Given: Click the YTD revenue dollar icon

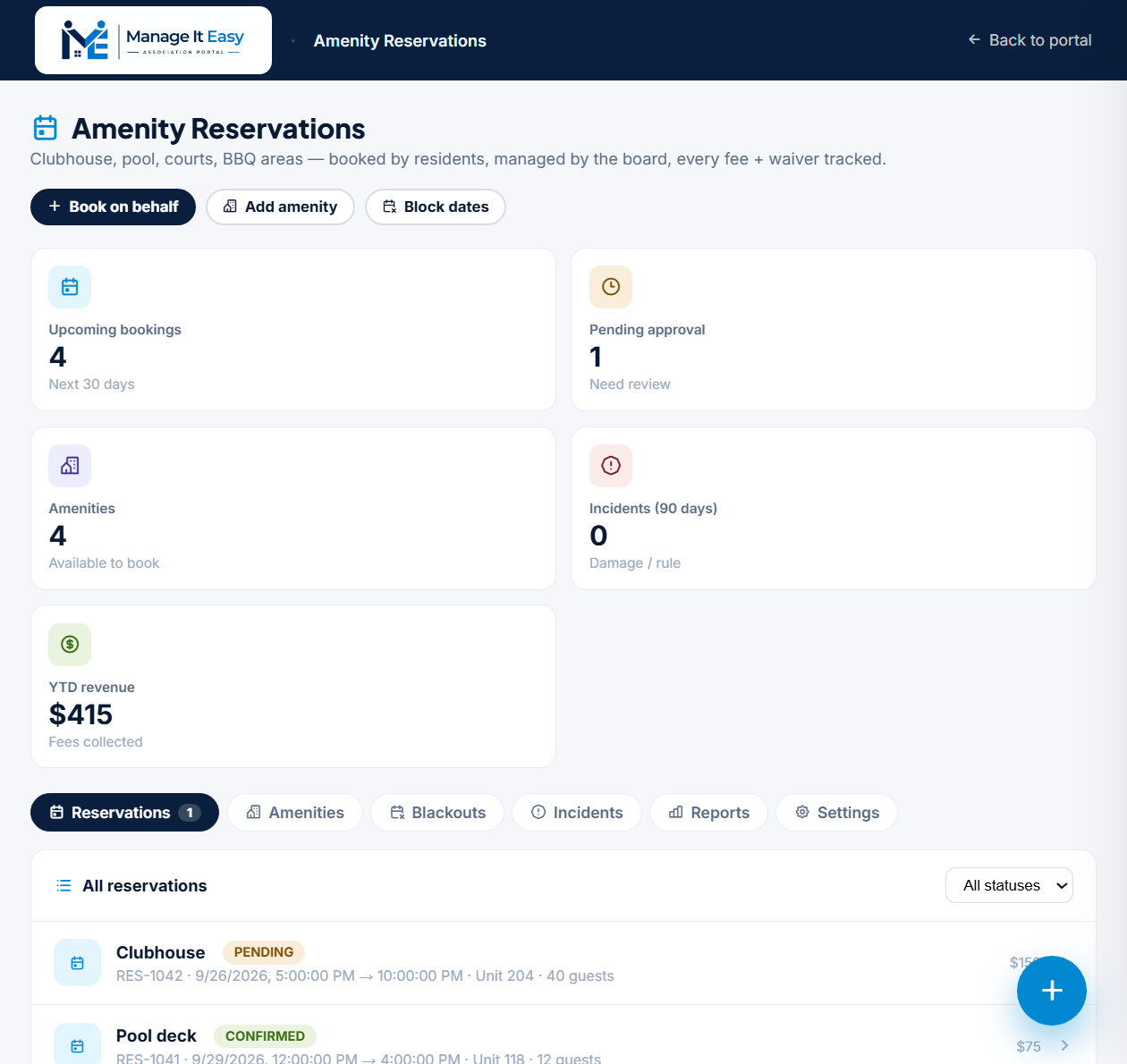Looking at the screenshot, I should tap(70, 645).
